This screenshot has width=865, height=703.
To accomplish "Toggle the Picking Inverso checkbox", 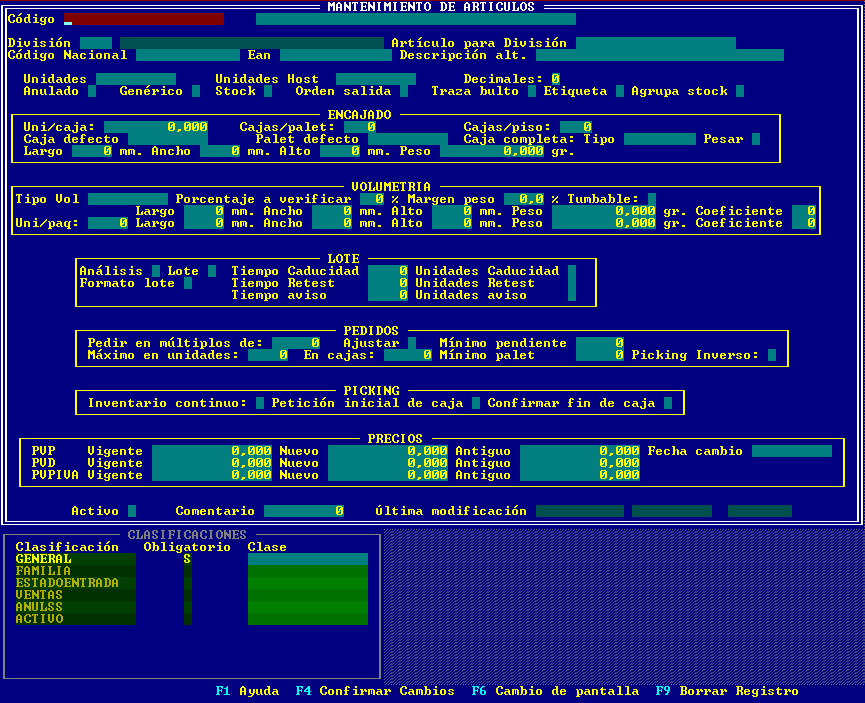I will pos(772,355).
